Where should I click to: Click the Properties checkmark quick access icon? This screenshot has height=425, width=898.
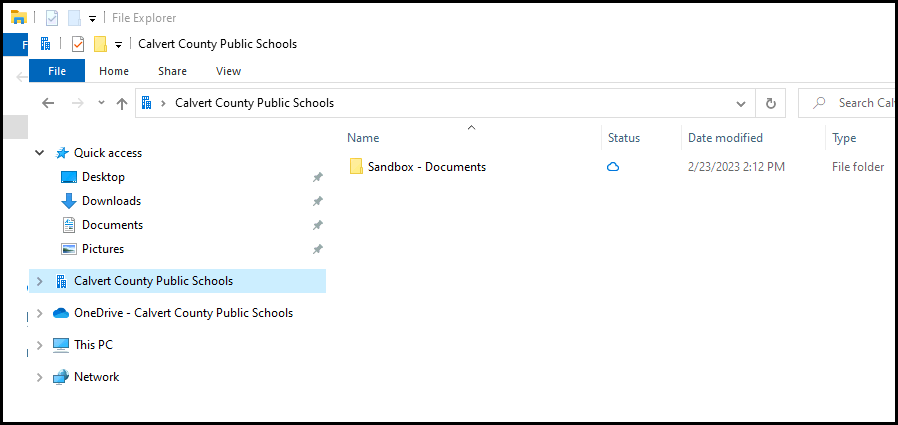[x=78, y=44]
